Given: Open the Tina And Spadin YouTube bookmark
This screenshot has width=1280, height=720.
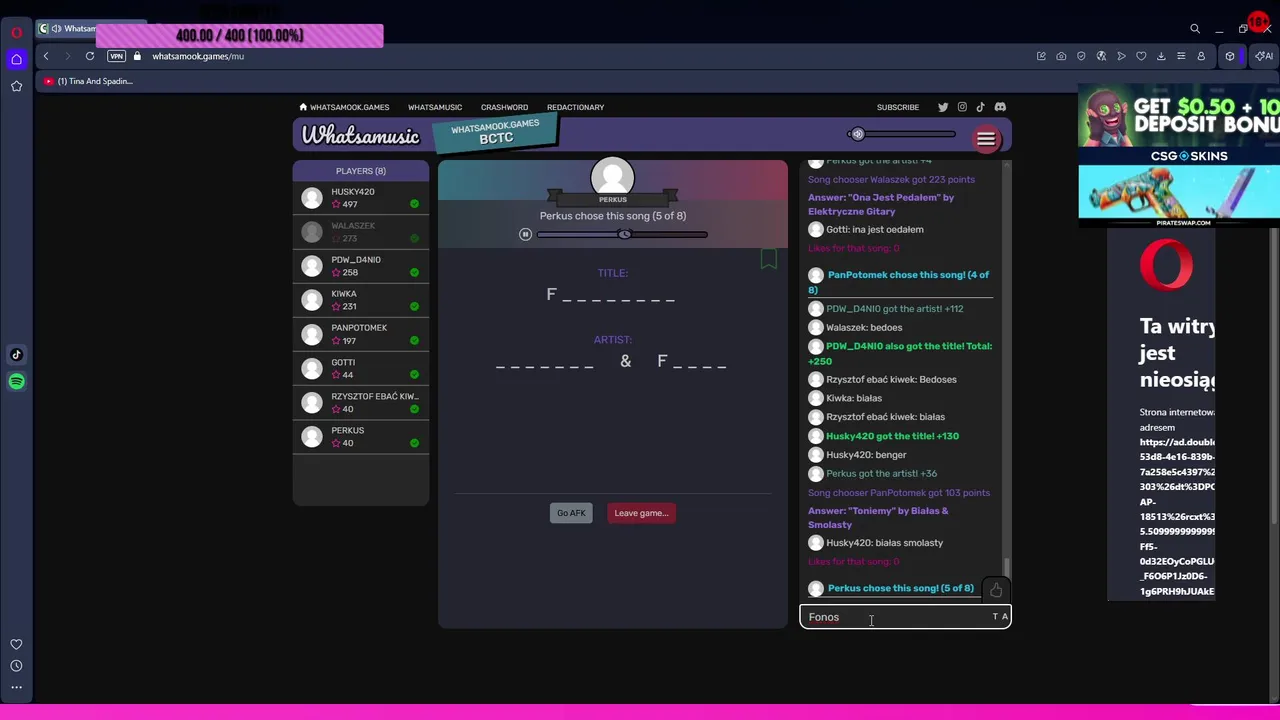Looking at the screenshot, I should (x=88, y=81).
